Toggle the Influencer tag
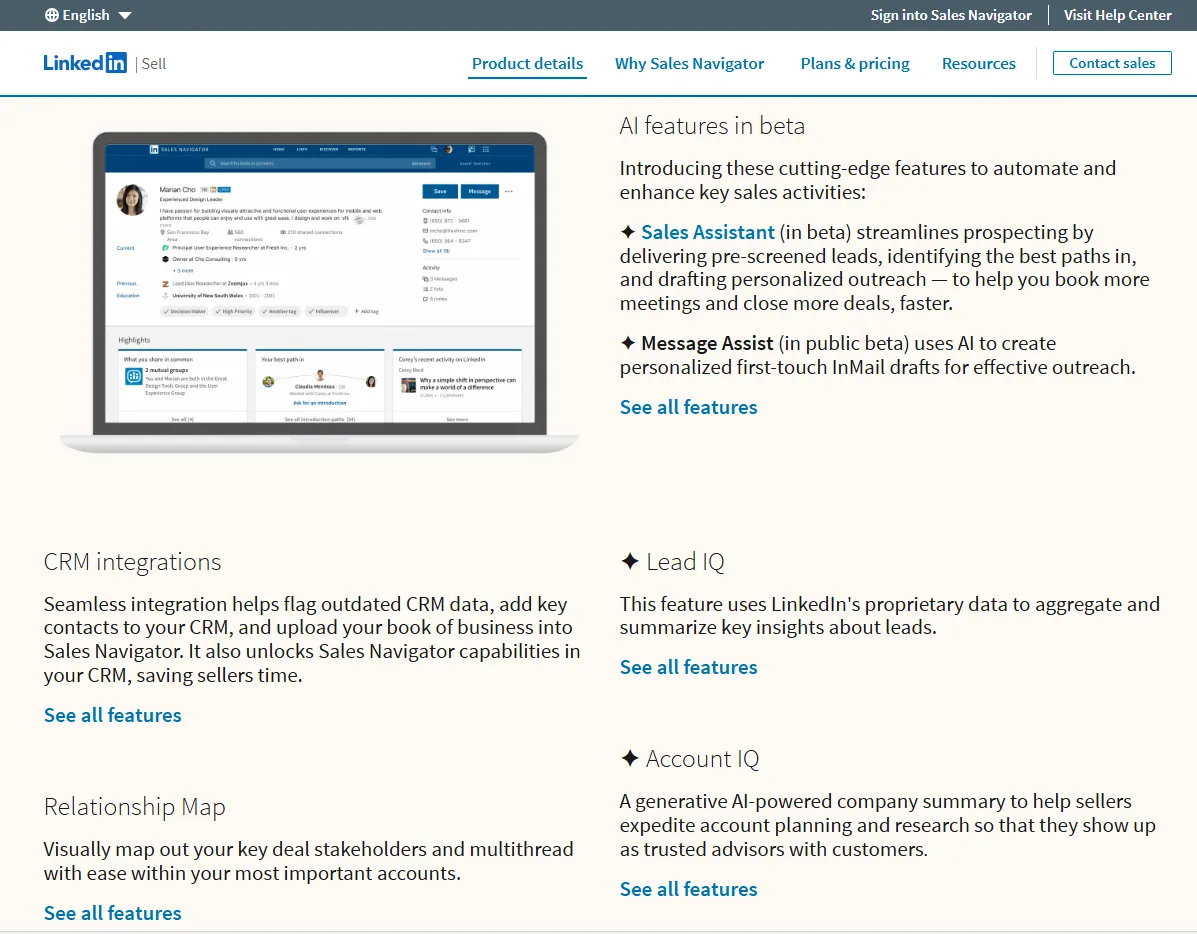Image resolution: width=1197 pixels, height=934 pixels. tap(326, 311)
